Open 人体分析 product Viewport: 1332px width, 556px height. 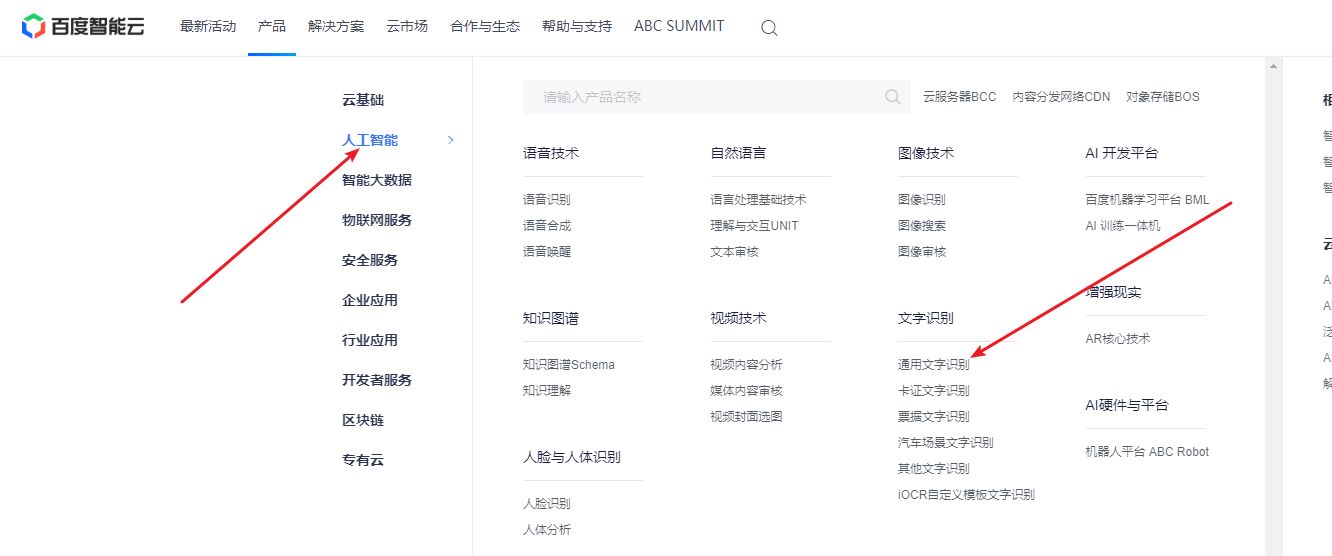point(547,530)
